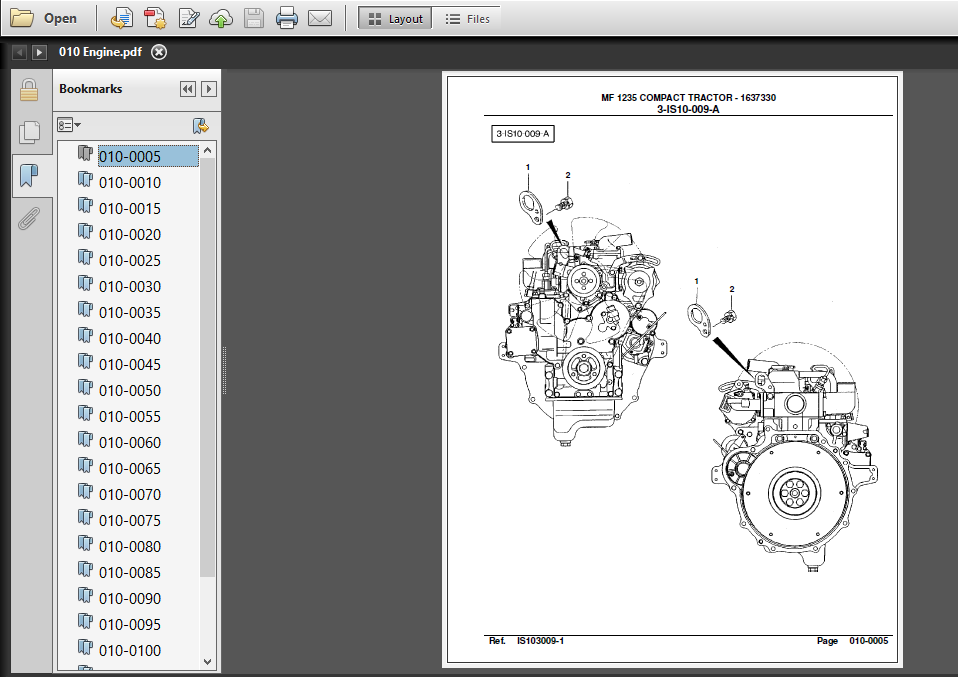Click bookmarks list scroll down arrow

pos(208,662)
